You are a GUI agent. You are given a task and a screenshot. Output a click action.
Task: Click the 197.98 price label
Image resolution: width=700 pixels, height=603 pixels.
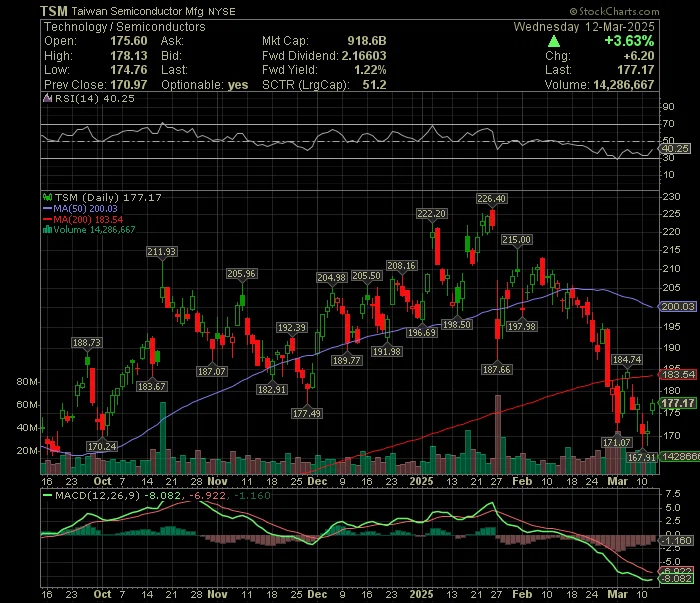tap(521, 327)
